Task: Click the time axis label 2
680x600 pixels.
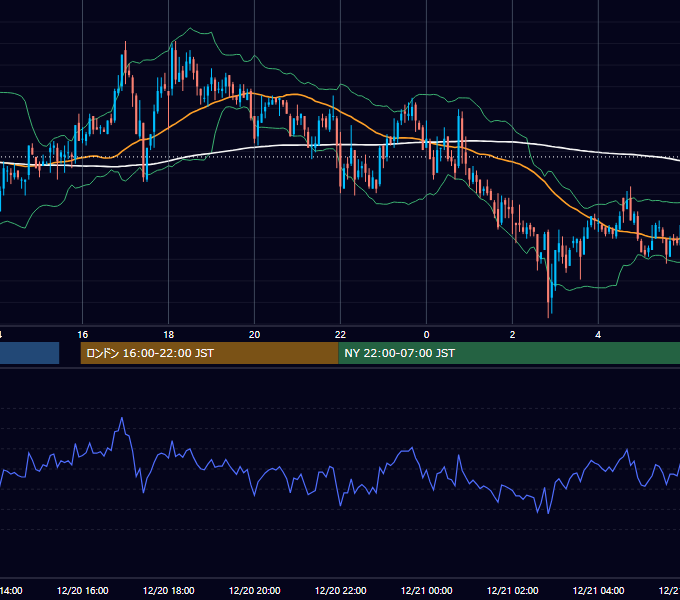Action: point(512,335)
